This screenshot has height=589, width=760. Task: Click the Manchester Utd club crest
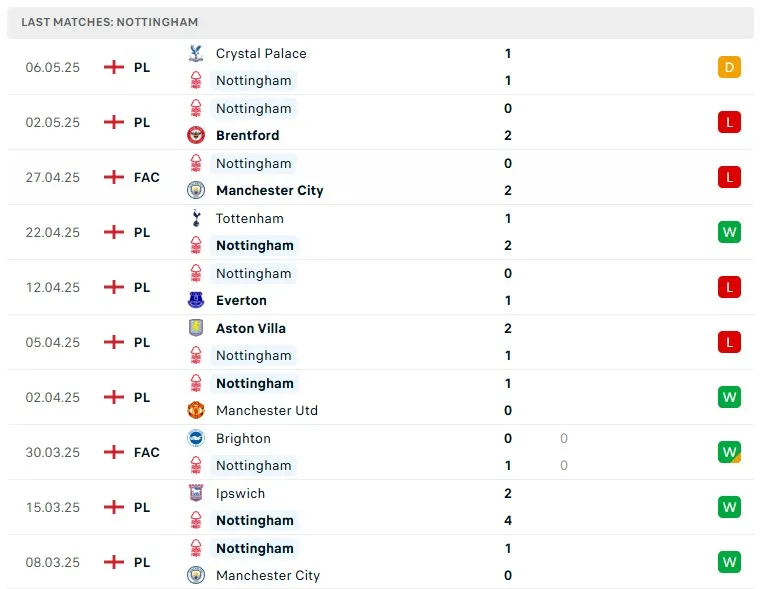point(196,410)
